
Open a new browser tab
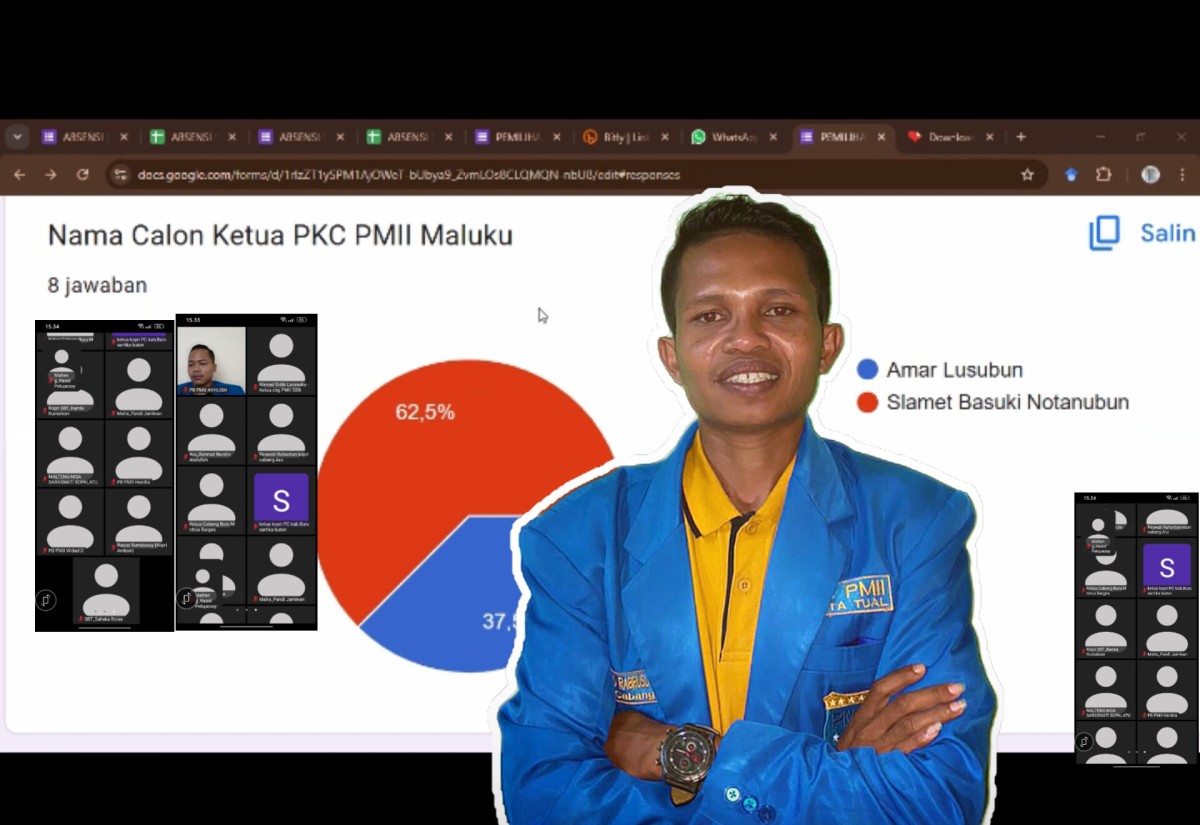coord(1021,137)
